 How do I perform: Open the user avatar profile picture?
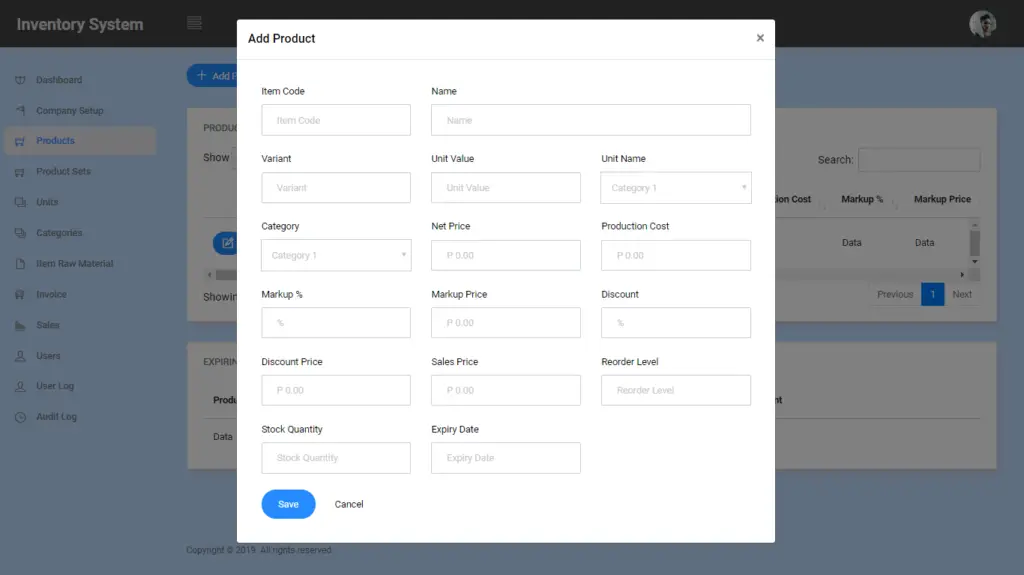[x=982, y=24]
